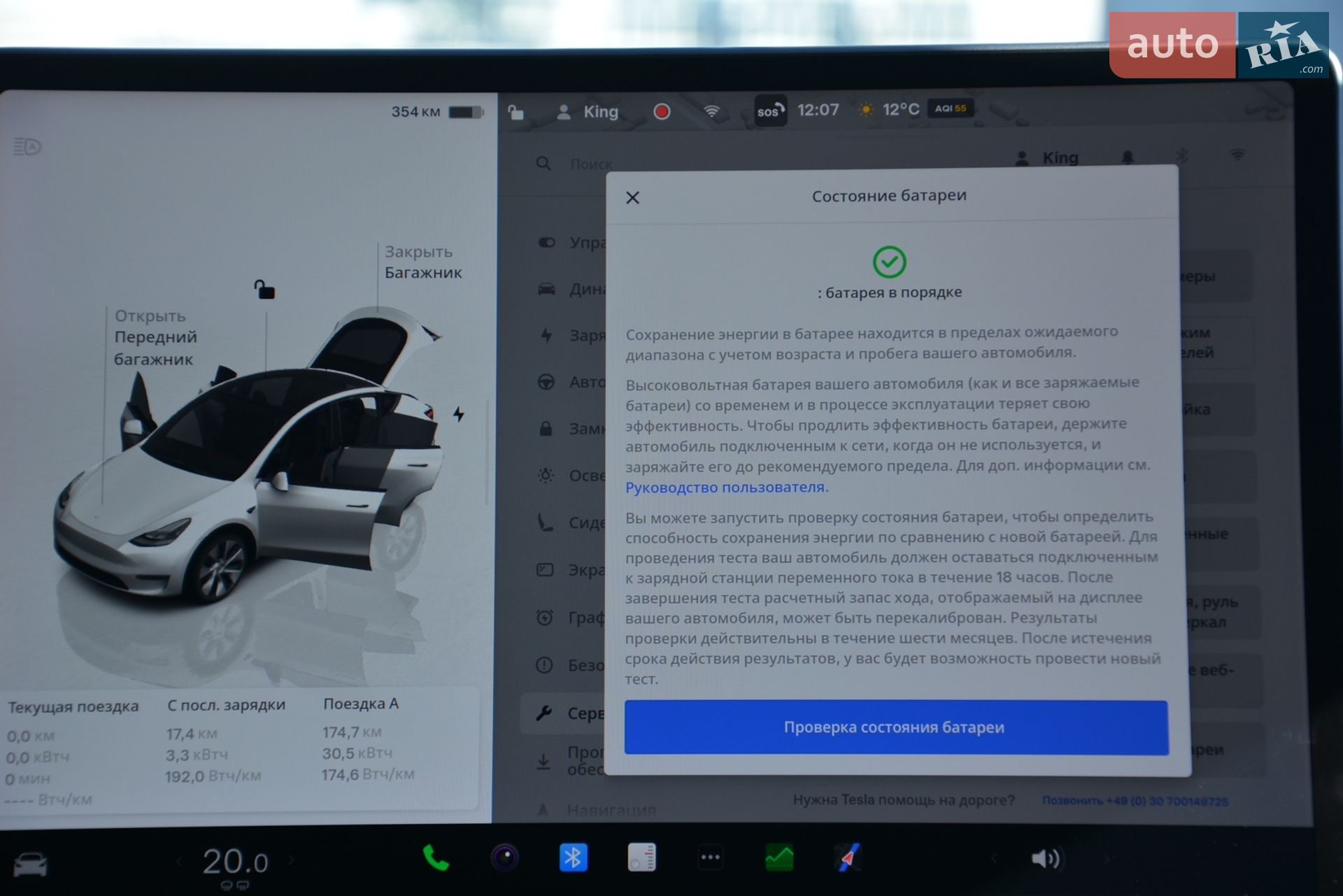Open car controls from car icon
This screenshot has height=896, width=1343.
tap(30, 865)
